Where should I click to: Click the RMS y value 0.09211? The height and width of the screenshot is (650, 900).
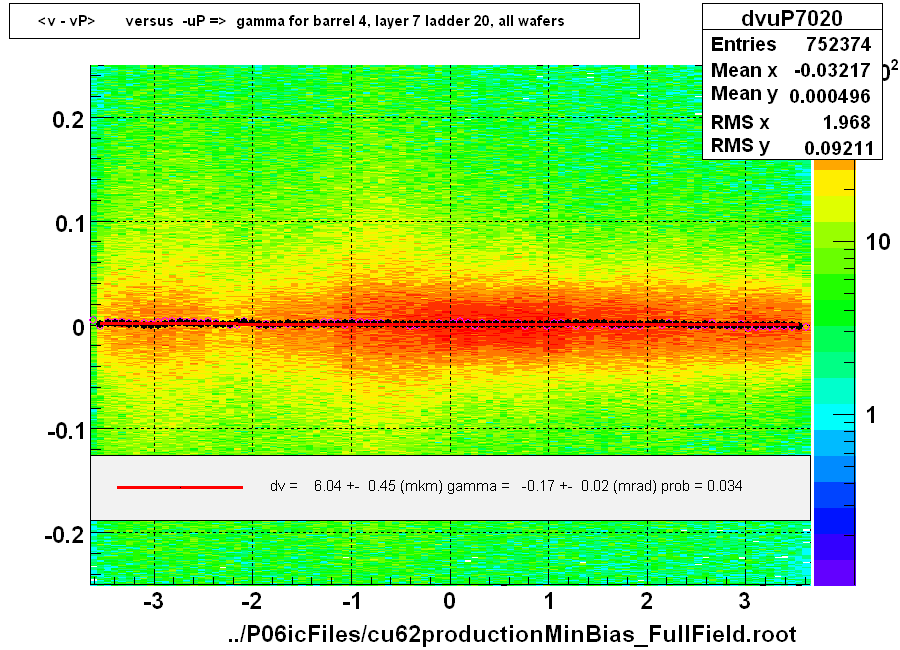tap(839, 148)
